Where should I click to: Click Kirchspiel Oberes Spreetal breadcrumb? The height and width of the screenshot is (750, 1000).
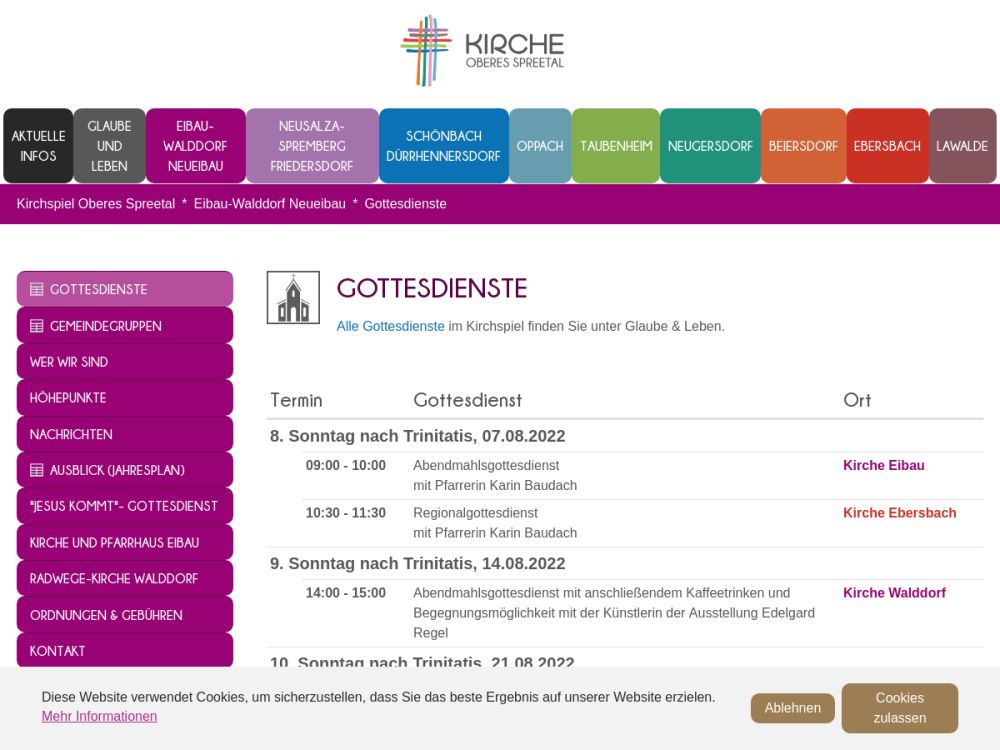pyautogui.click(x=96, y=204)
